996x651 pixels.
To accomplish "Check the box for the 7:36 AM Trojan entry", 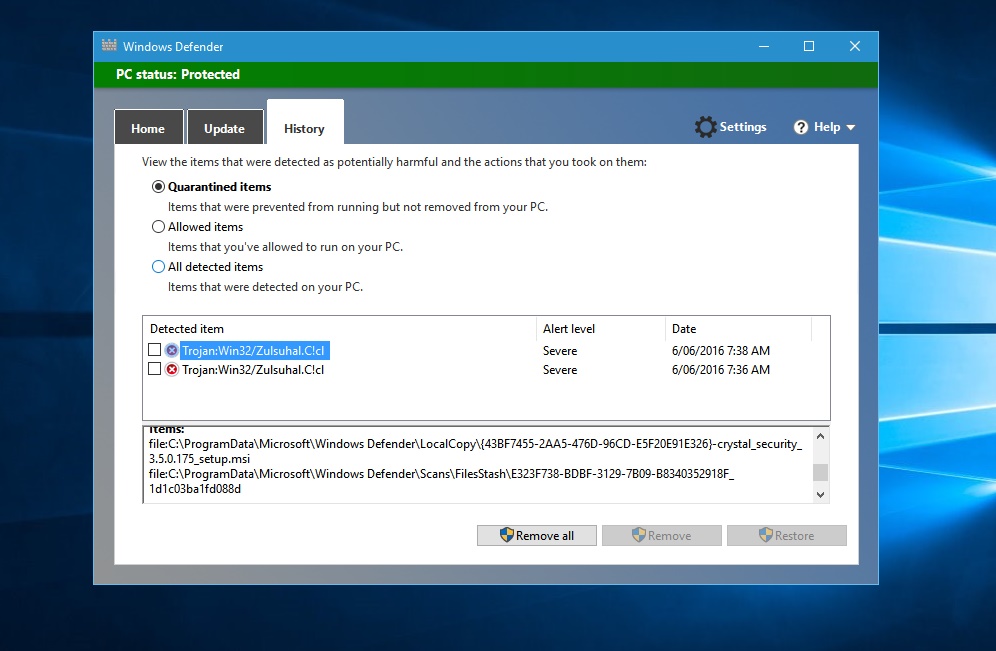I will (154, 368).
